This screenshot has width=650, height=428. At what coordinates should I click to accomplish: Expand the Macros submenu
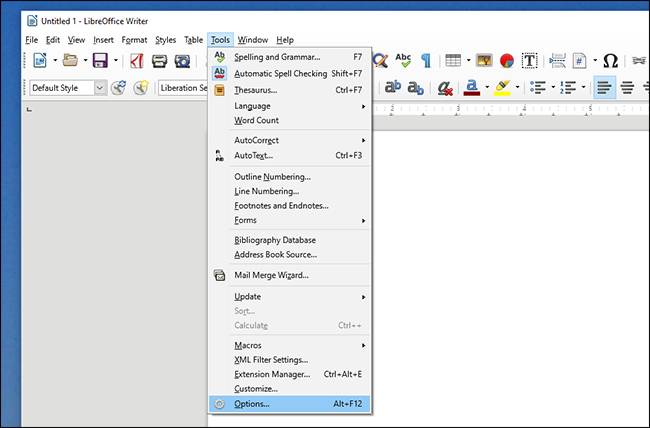coord(289,345)
